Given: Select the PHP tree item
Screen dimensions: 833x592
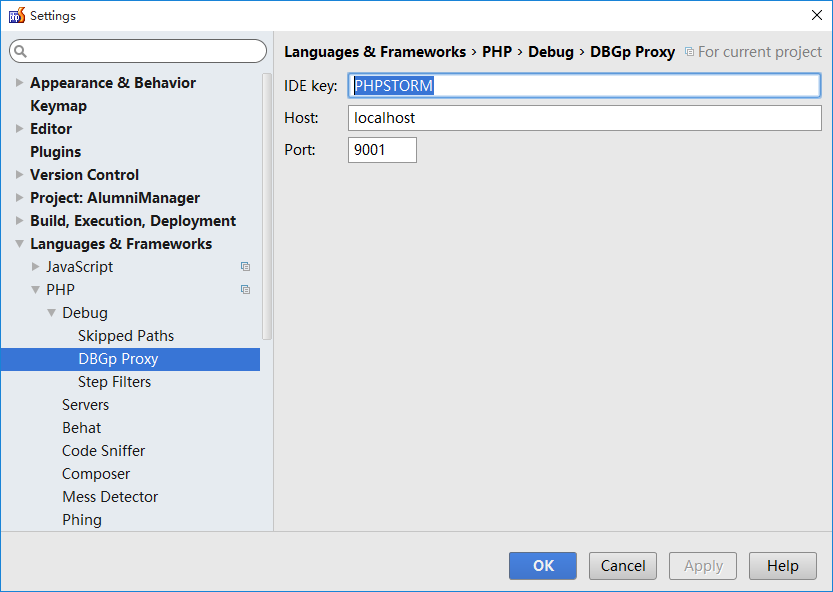Looking at the screenshot, I should coord(61,290).
